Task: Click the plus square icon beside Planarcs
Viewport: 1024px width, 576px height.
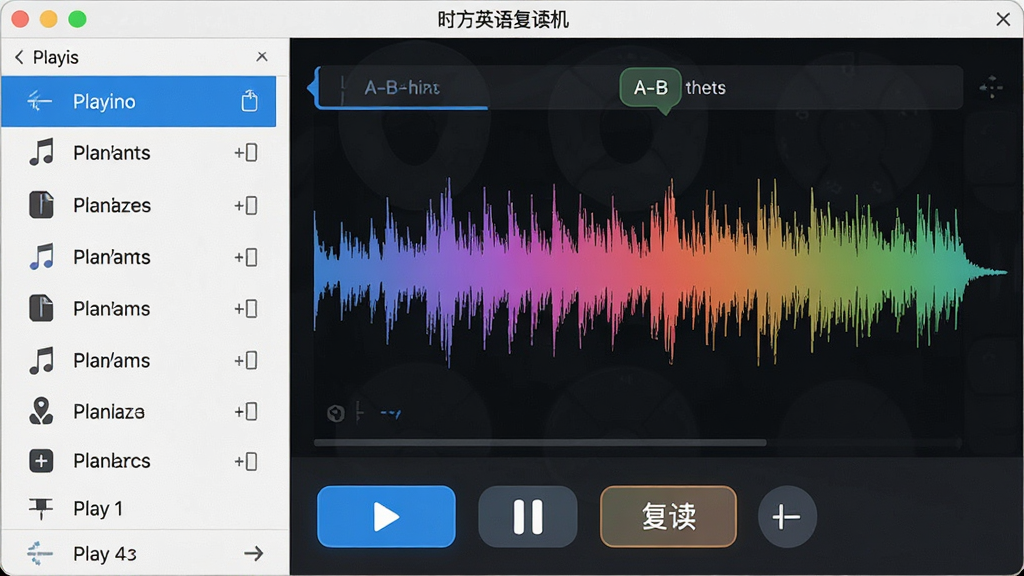Action: 41,461
